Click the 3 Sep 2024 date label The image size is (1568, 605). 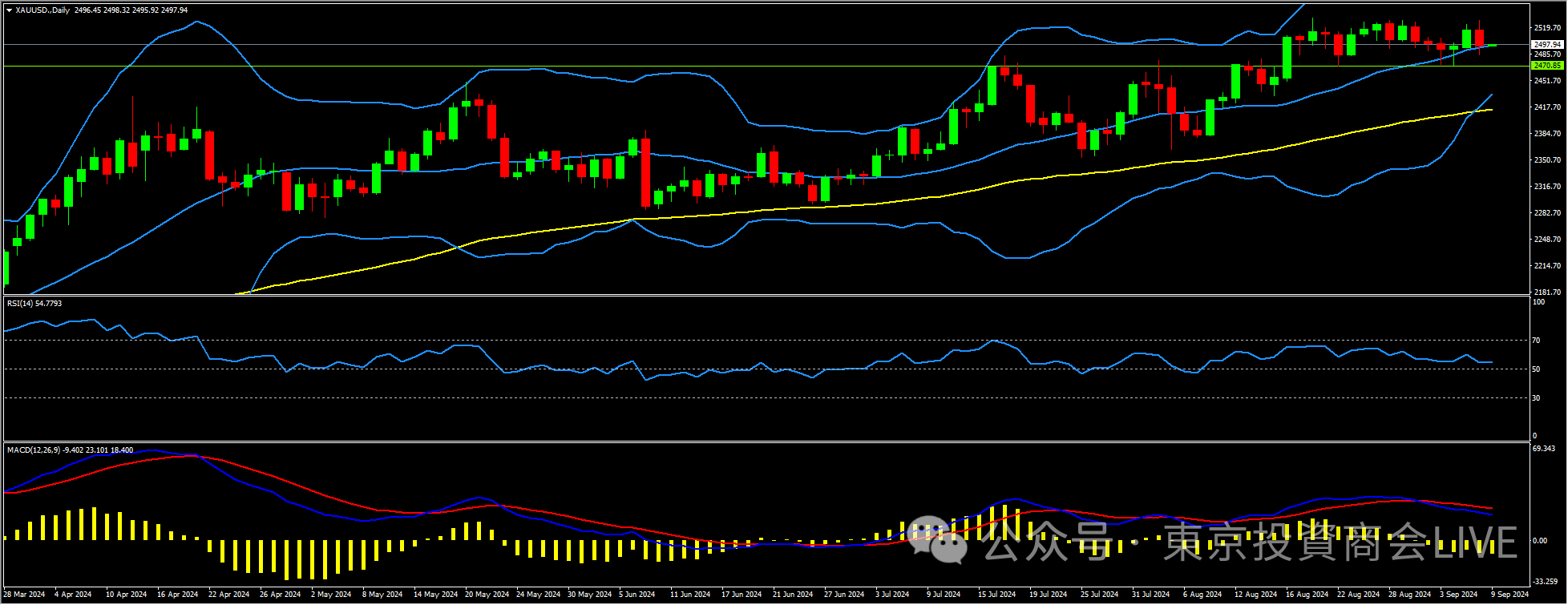tap(1458, 595)
